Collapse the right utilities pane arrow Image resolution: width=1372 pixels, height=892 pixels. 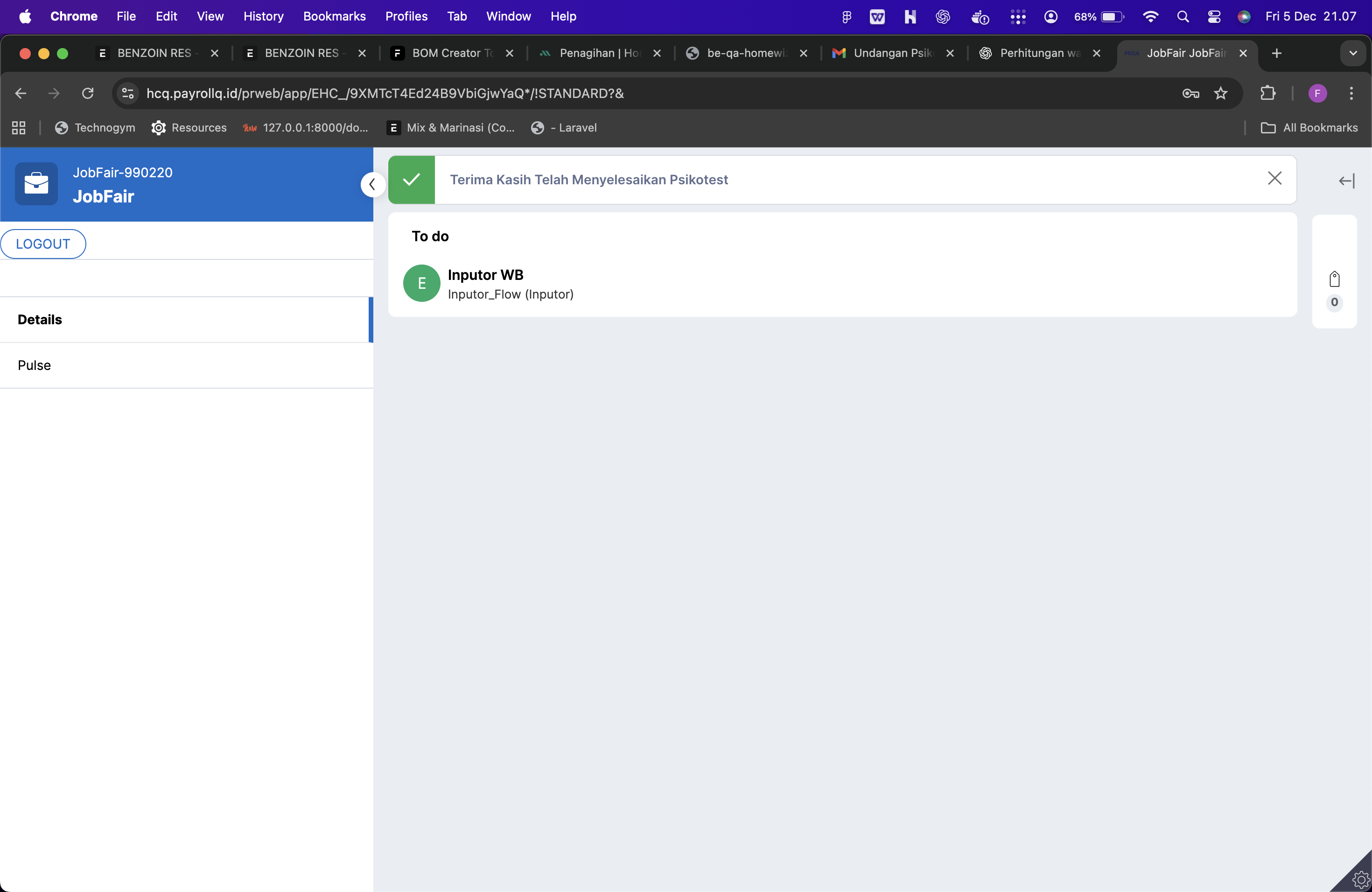1346,181
